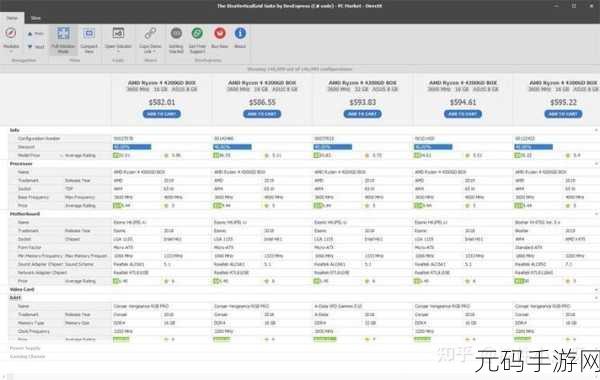
Task: Click the Discount bar under the $595.22 configuration
Action: tap(533, 147)
